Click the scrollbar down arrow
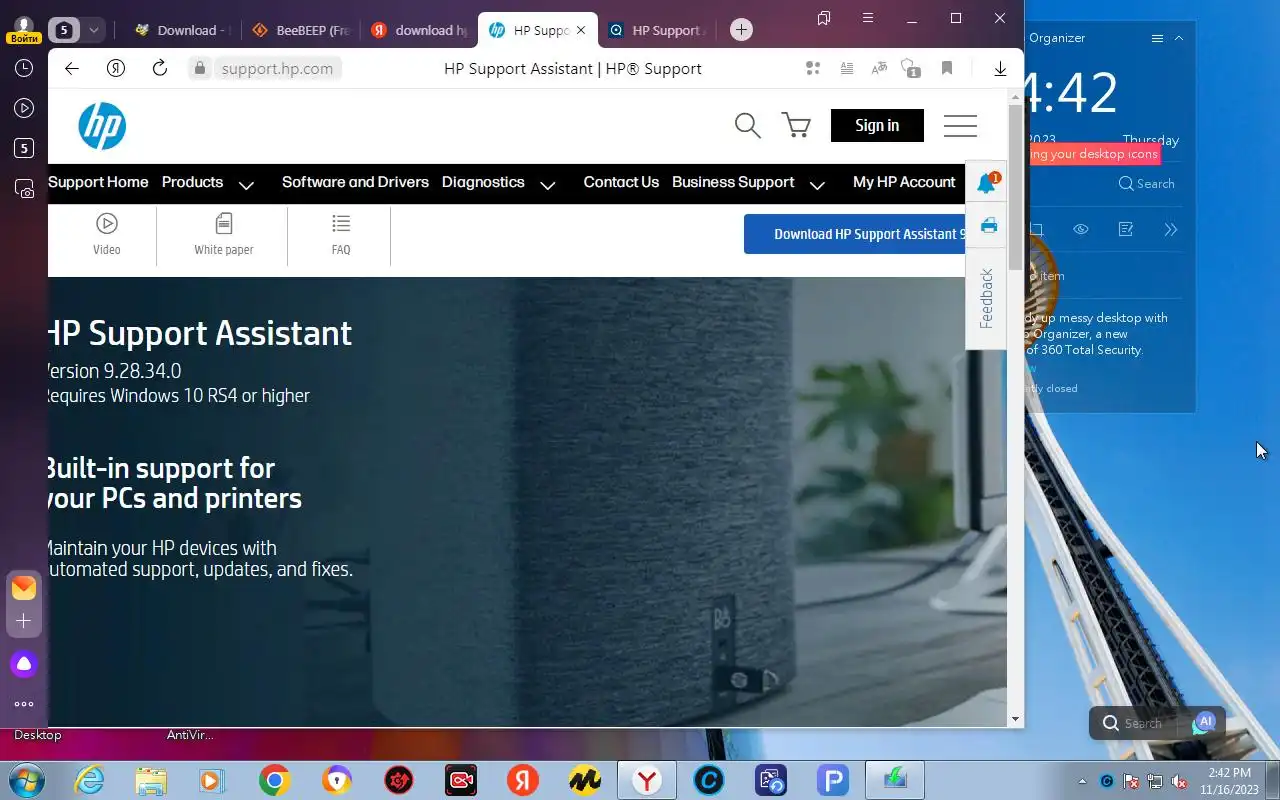1280x800 pixels. (x=1015, y=719)
